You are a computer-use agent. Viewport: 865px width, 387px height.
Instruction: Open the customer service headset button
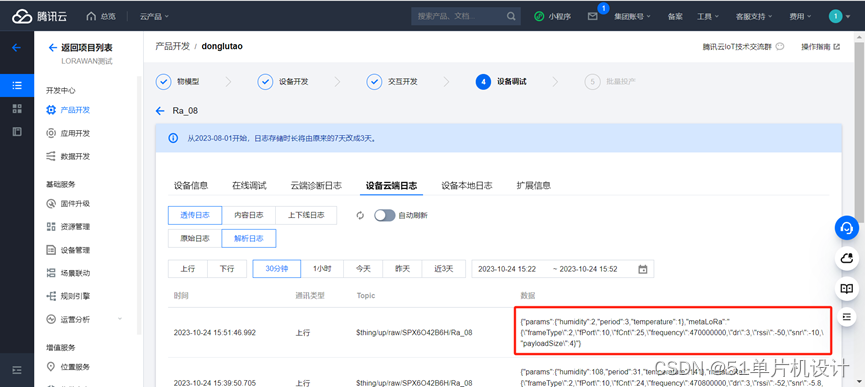pos(847,228)
